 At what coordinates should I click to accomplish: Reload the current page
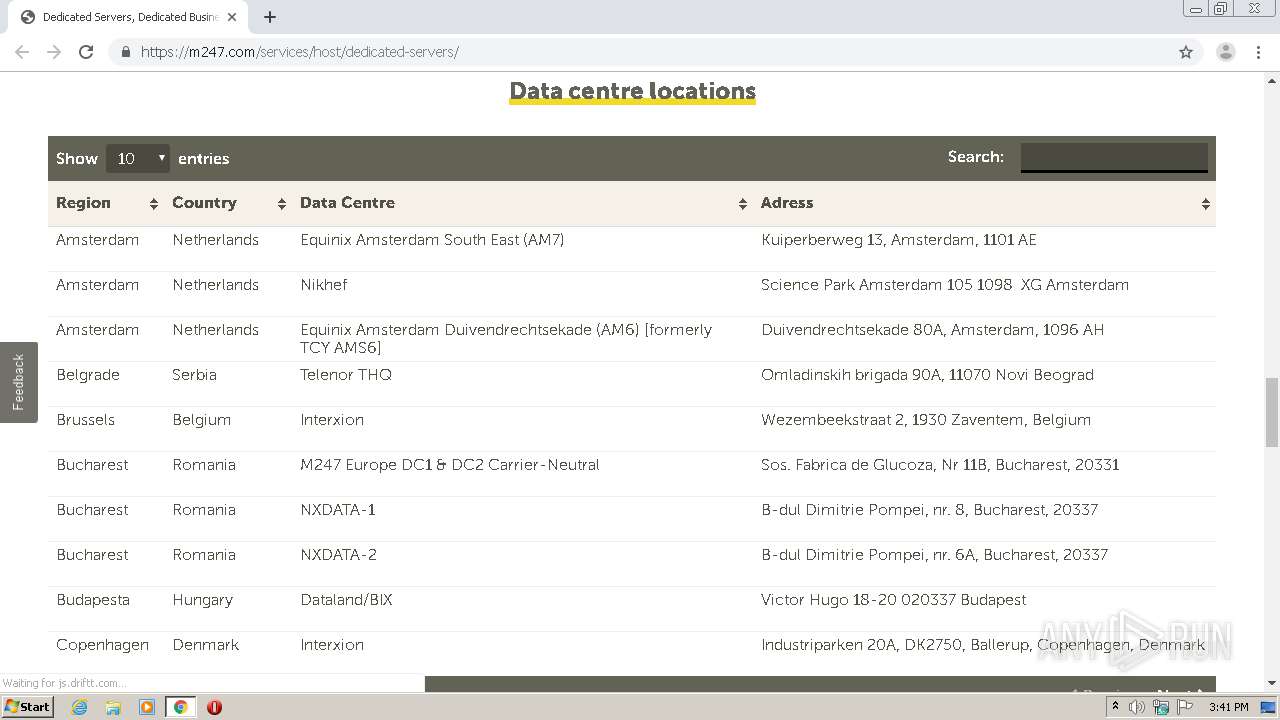click(86, 52)
